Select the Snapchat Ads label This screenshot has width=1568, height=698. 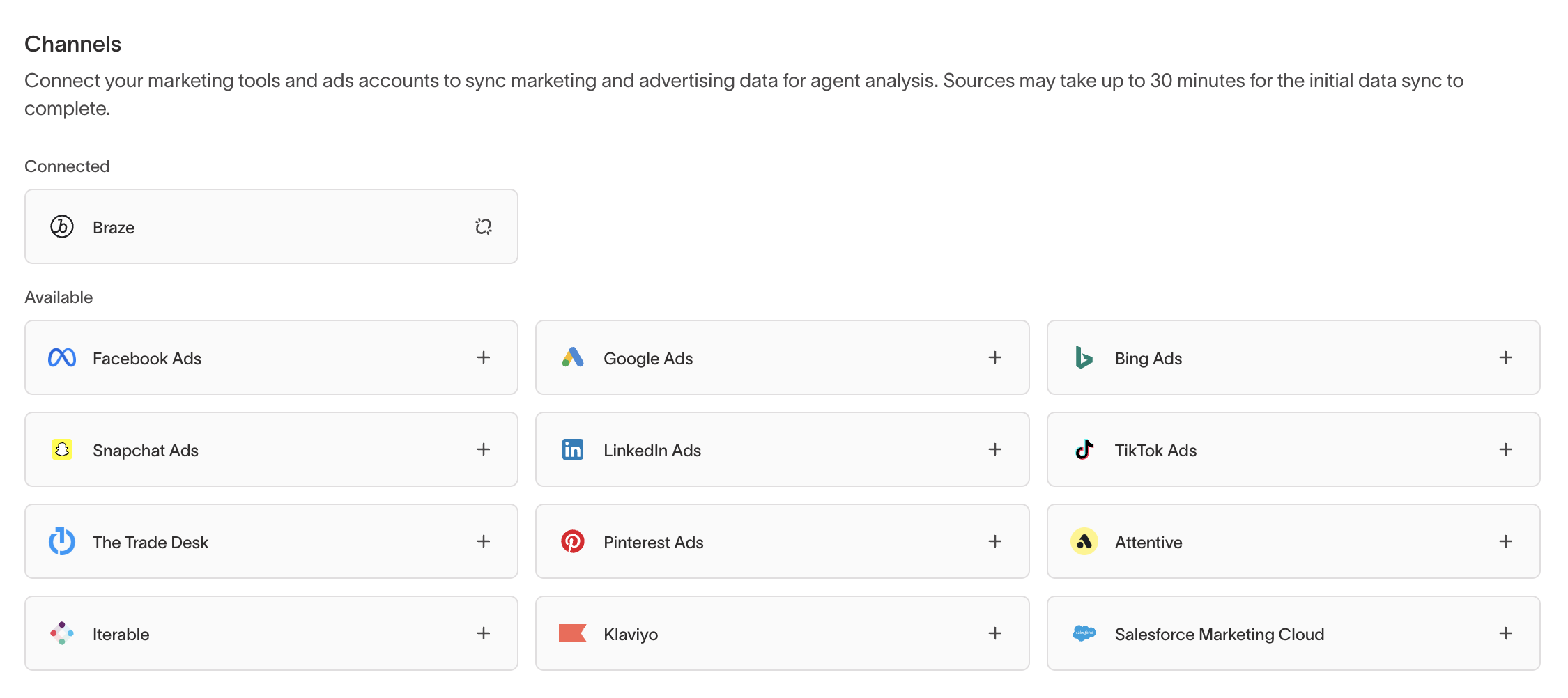146,451
